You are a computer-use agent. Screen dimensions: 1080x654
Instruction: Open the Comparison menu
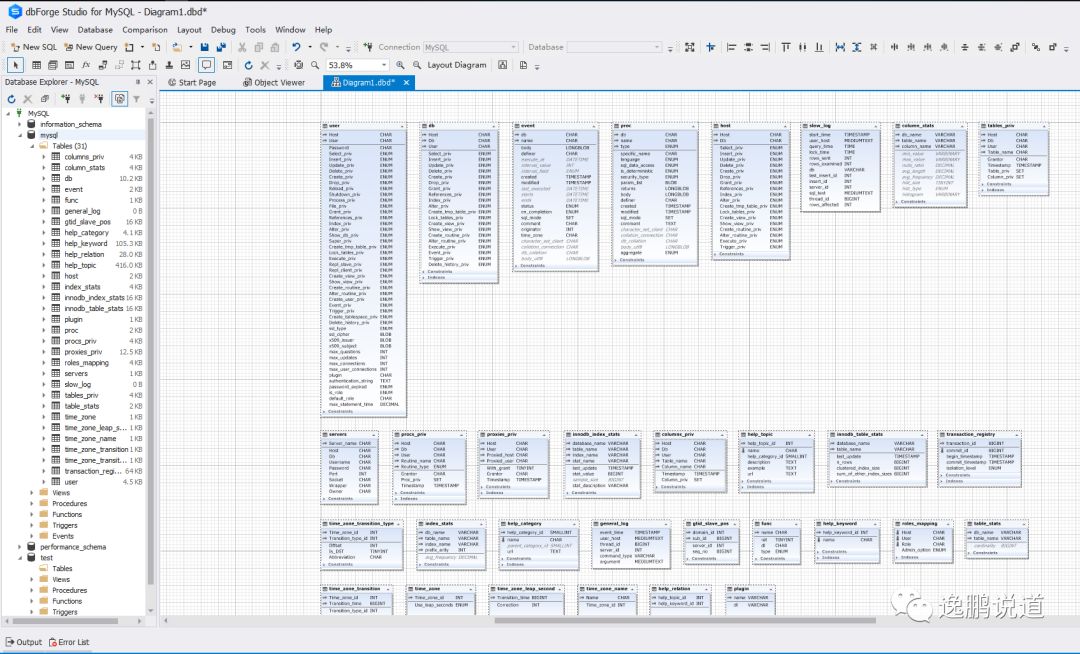tap(145, 30)
